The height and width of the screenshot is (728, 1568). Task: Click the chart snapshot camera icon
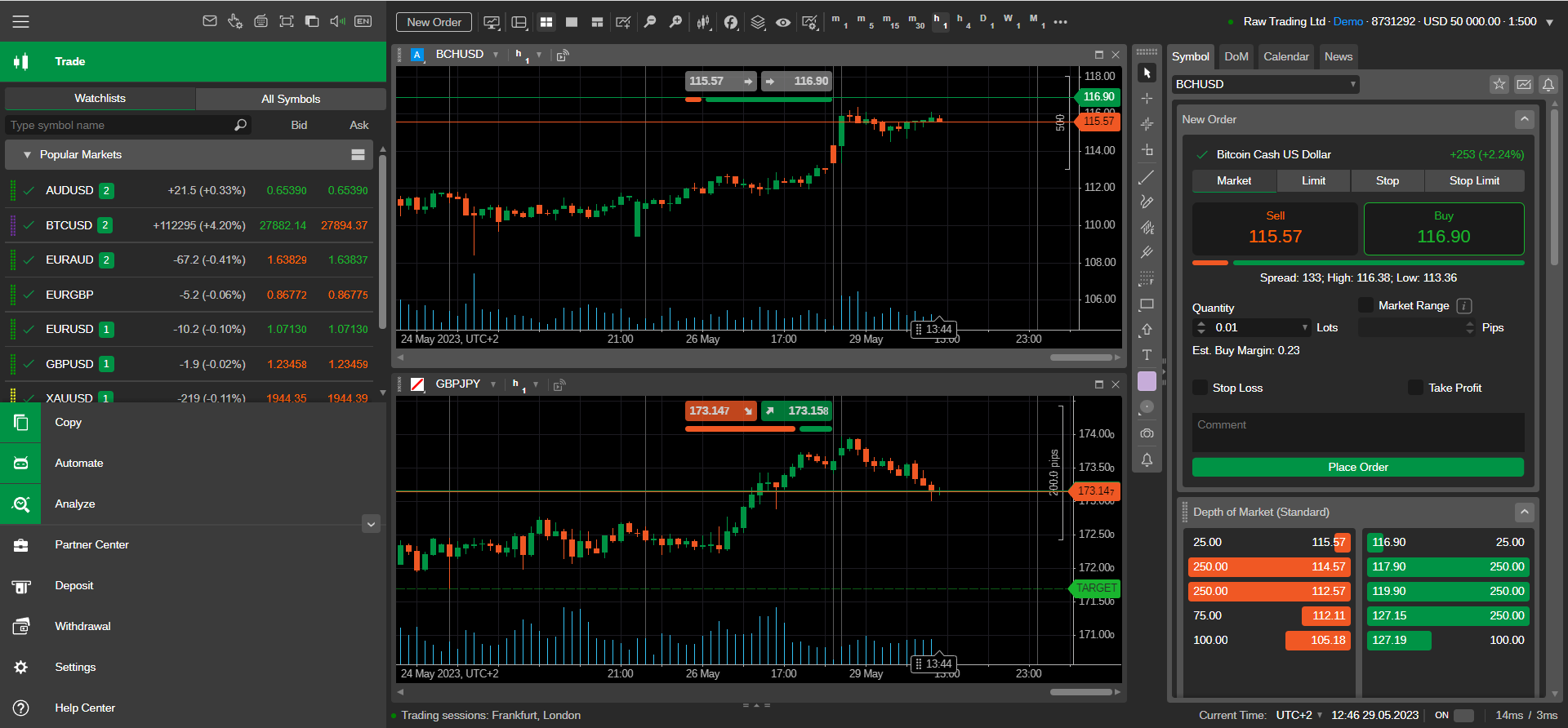click(x=1147, y=433)
